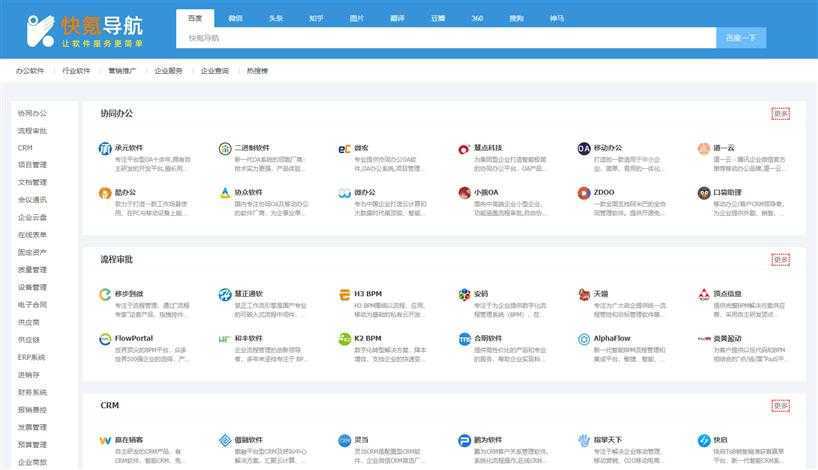Click 更多 in CRM section
This screenshot has height=470, width=818.
pos(780,405)
